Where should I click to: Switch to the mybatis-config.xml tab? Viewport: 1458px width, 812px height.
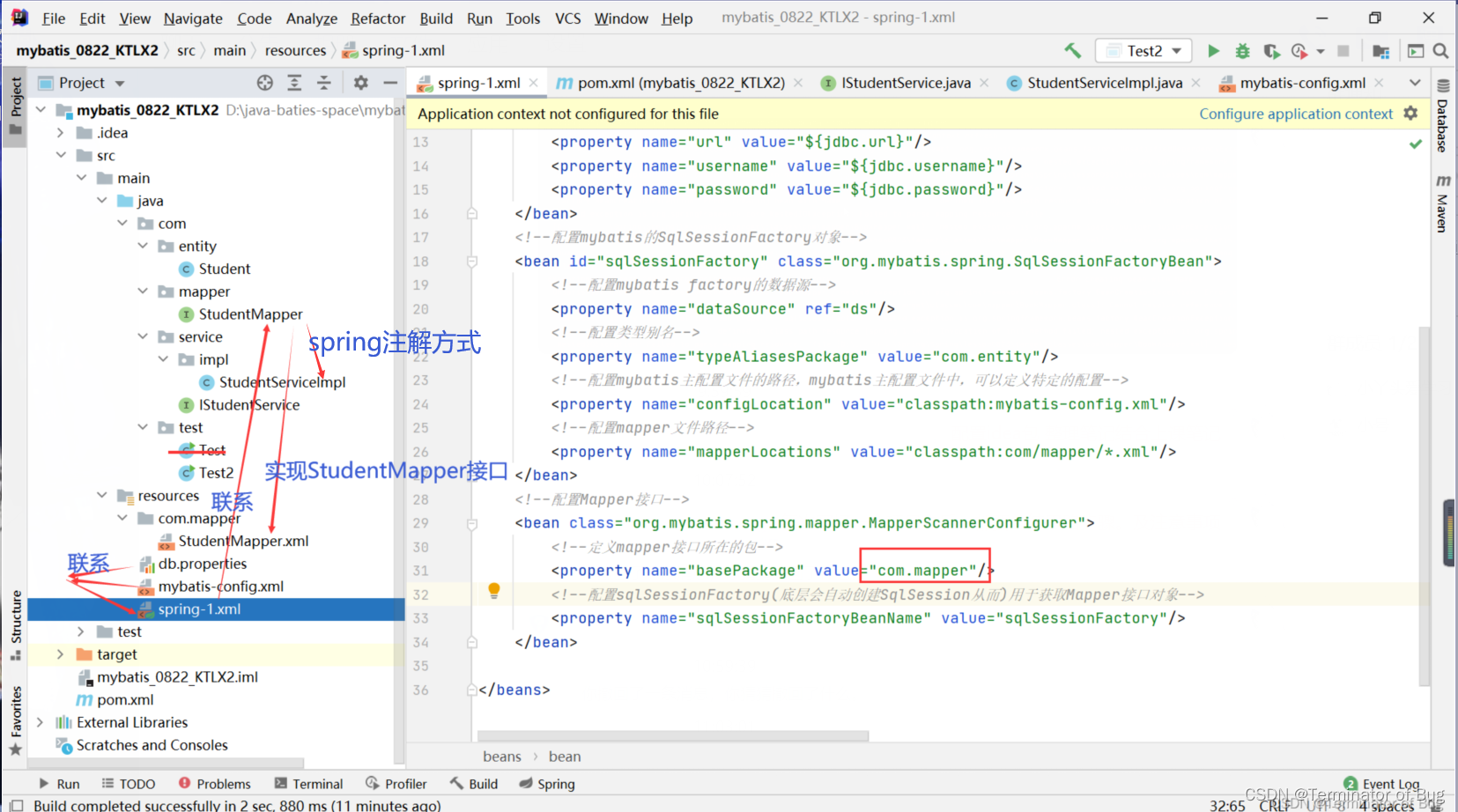click(1303, 83)
